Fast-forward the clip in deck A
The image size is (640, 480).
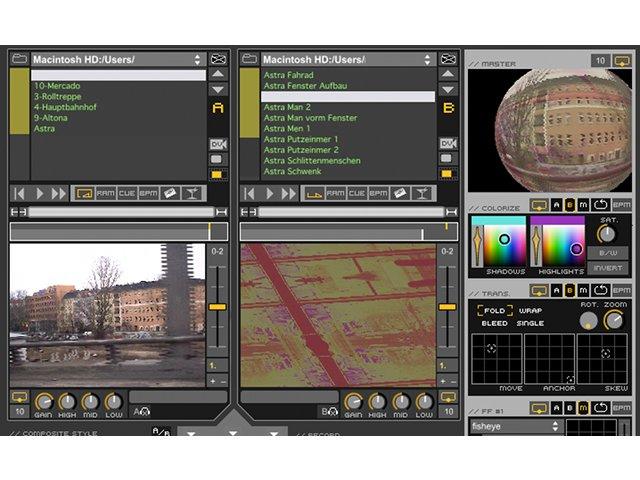click(58, 193)
